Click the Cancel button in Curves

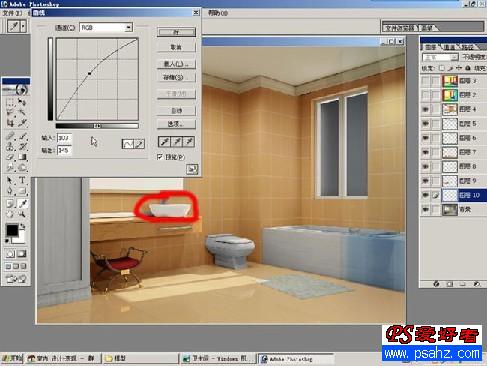(176, 47)
